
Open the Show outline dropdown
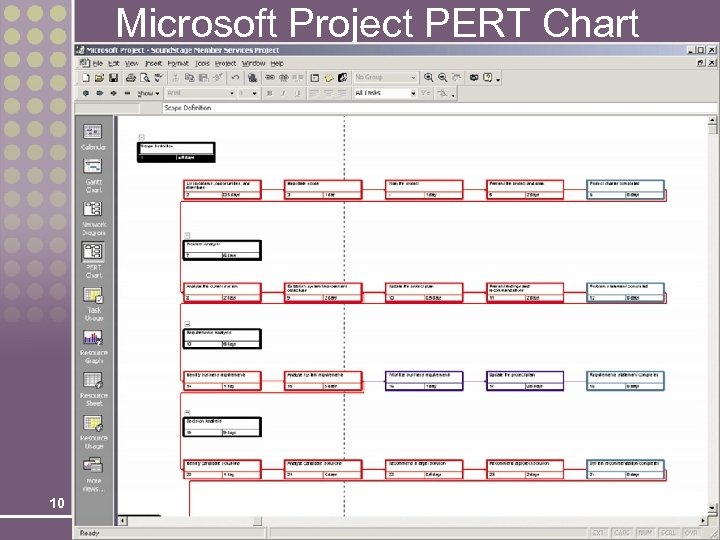148,93
